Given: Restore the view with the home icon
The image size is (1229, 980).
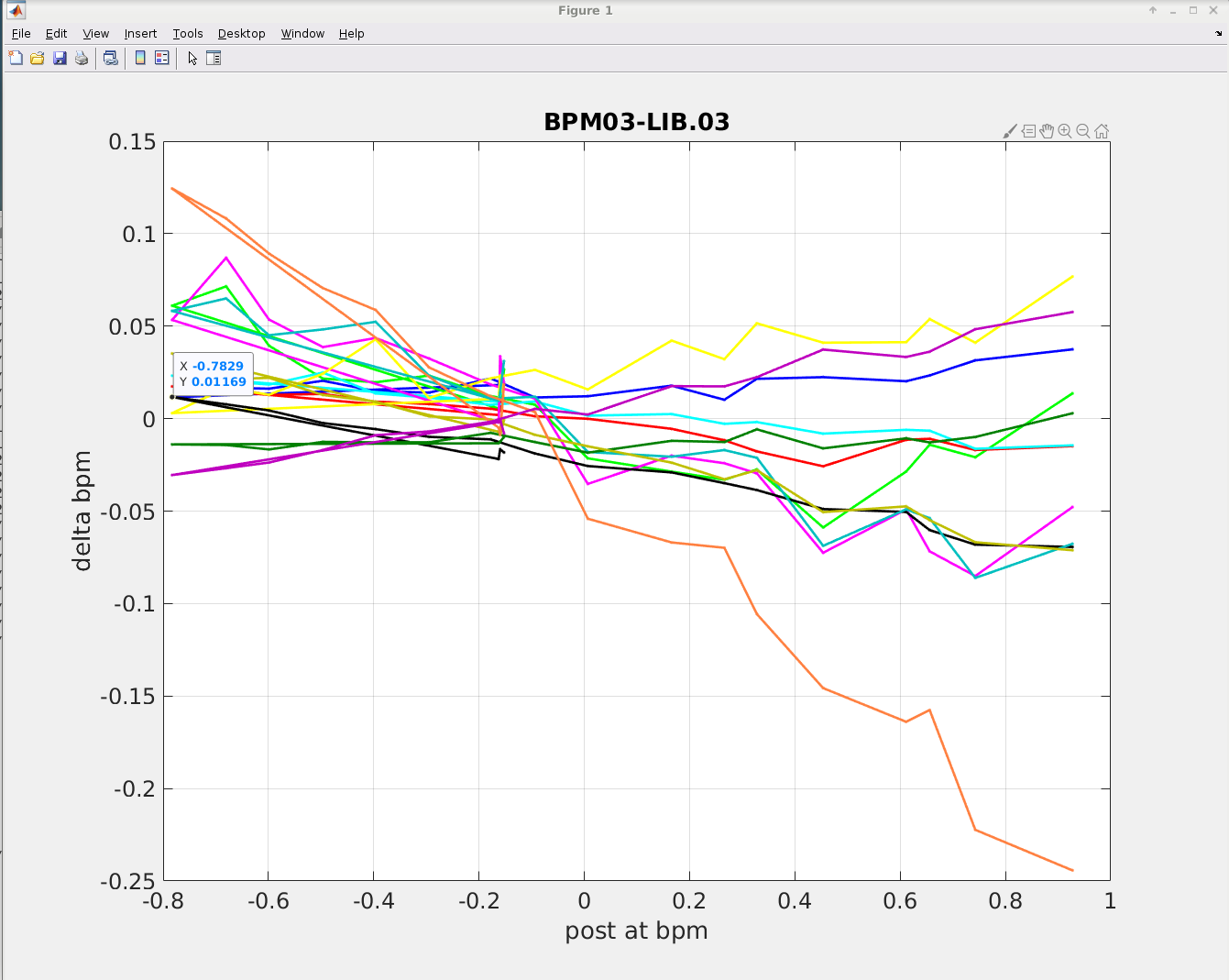Looking at the screenshot, I should (1102, 131).
